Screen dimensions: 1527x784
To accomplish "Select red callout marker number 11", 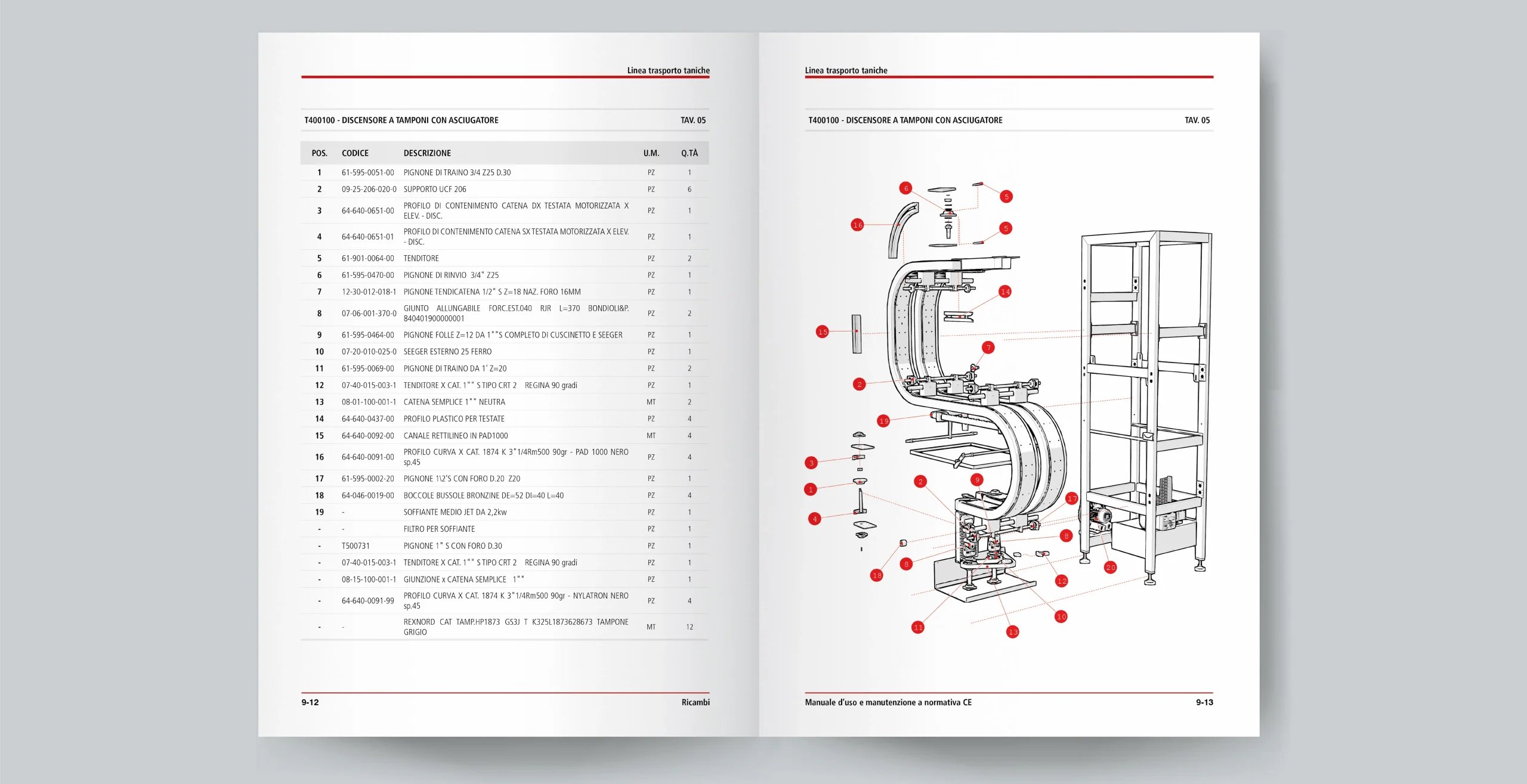I will [x=918, y=627].
